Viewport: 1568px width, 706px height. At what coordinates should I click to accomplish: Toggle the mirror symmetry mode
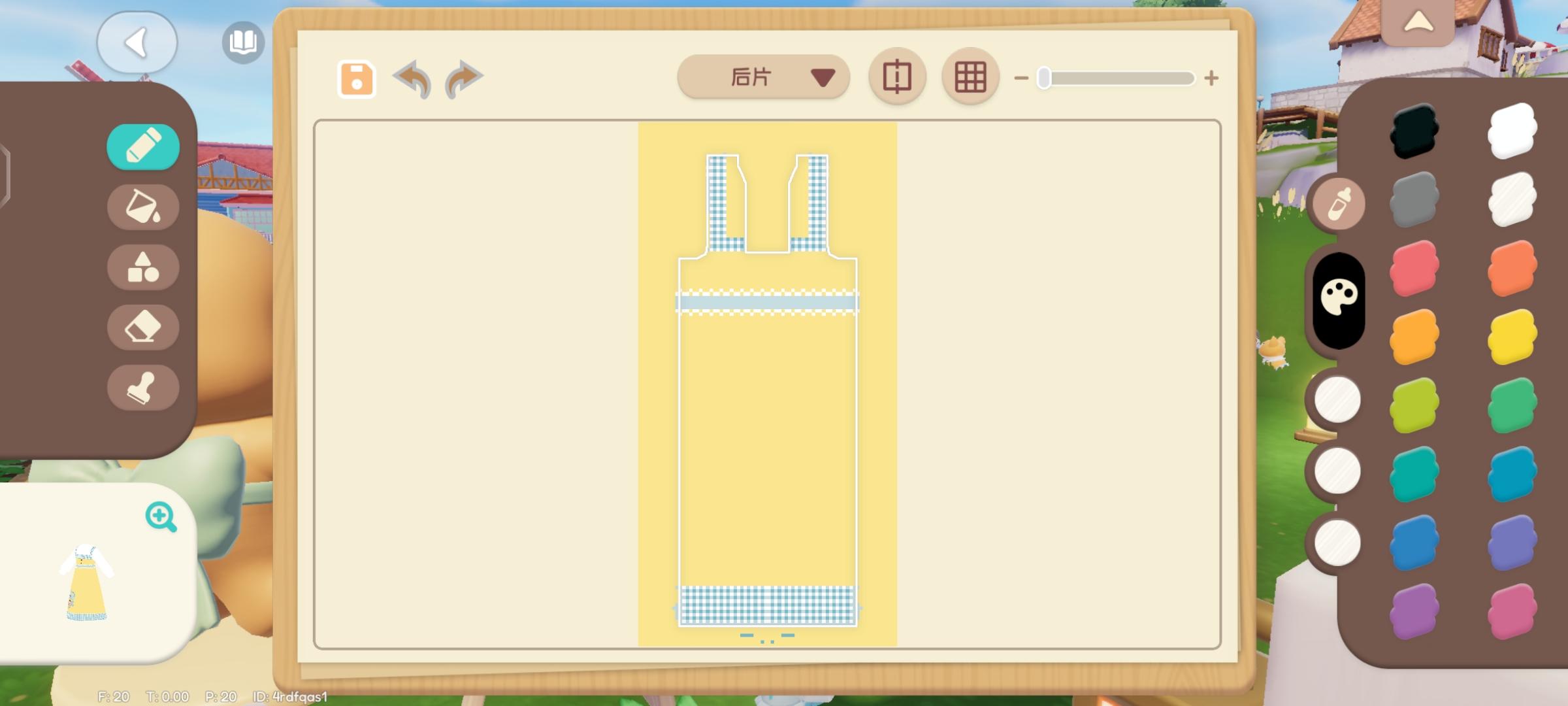click(x=897, y=77)
